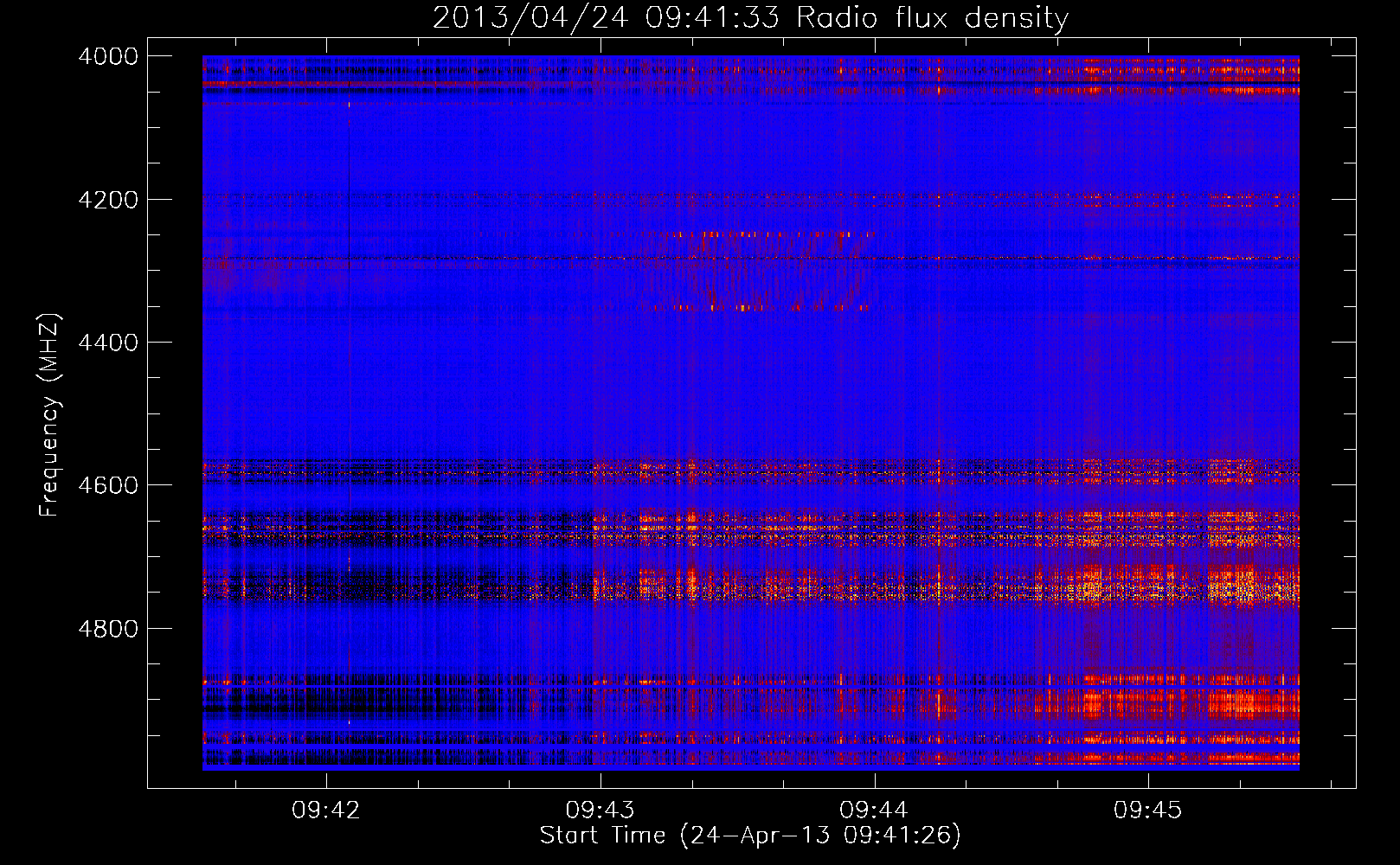Click the 'Start Time (24-Apr-13 09:41:26)' axis title
The width and height of the screenshot is (1400, 865).
pyautogui.click(x=750, y=836)
